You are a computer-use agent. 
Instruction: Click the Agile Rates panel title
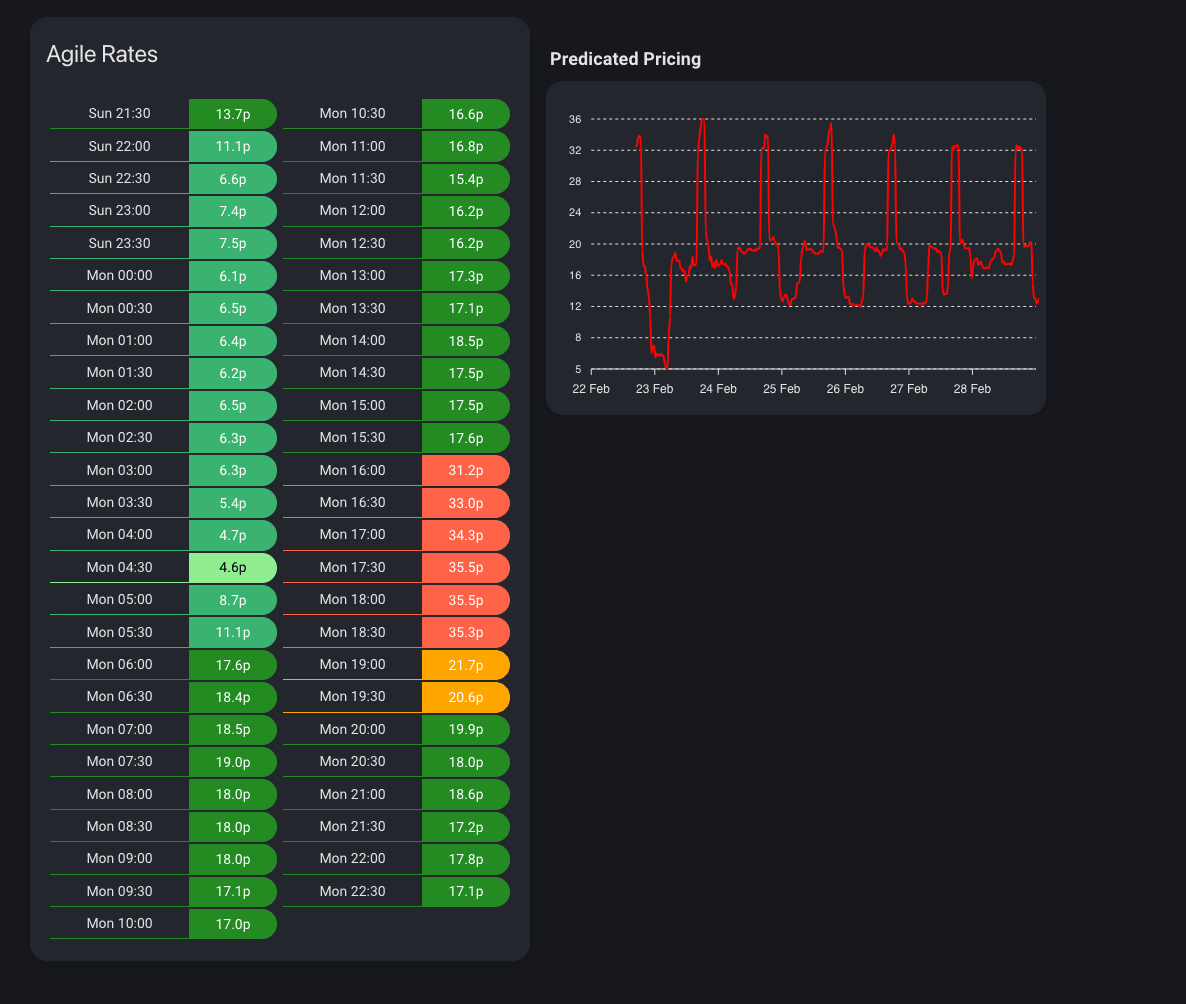pyautogui.click(x=101, y=54)
